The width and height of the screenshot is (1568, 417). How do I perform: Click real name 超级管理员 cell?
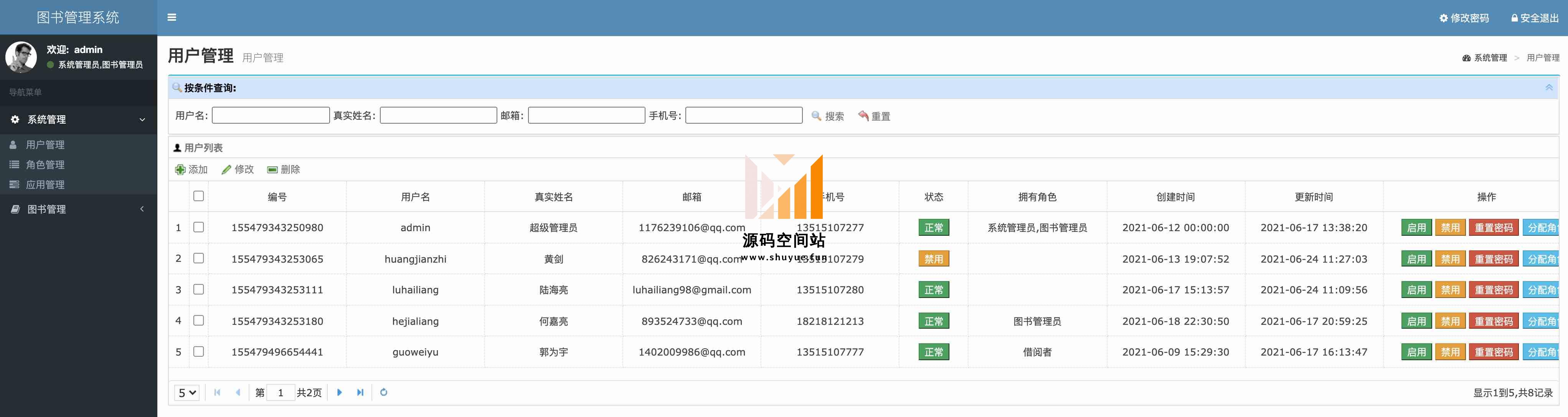tap(553, 228)
